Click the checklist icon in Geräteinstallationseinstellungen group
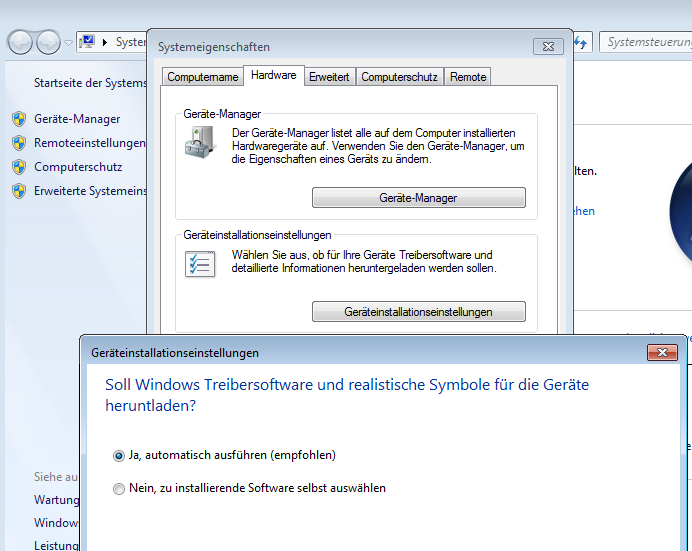Viewport: 692px width, 551px height. coord(200,264)
